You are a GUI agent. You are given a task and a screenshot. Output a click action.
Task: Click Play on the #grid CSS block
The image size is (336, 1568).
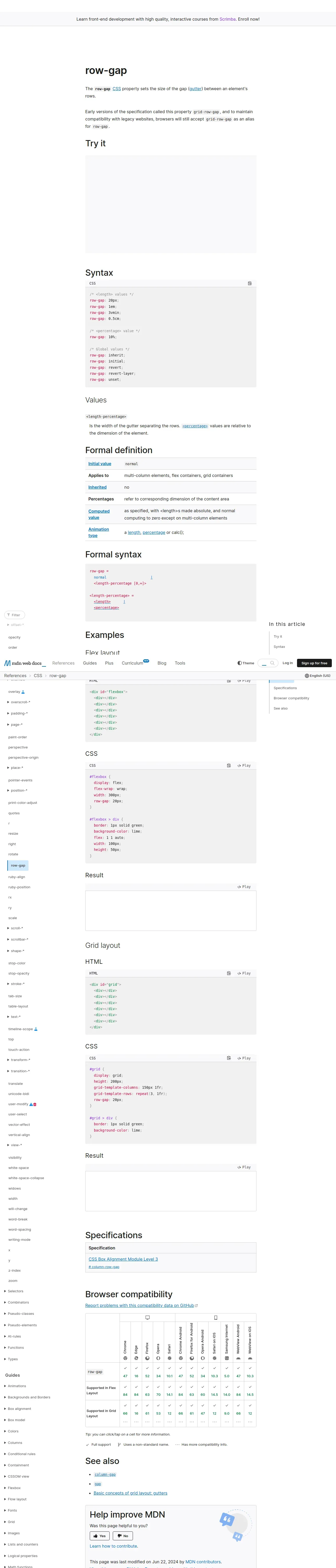[244, 1058]
